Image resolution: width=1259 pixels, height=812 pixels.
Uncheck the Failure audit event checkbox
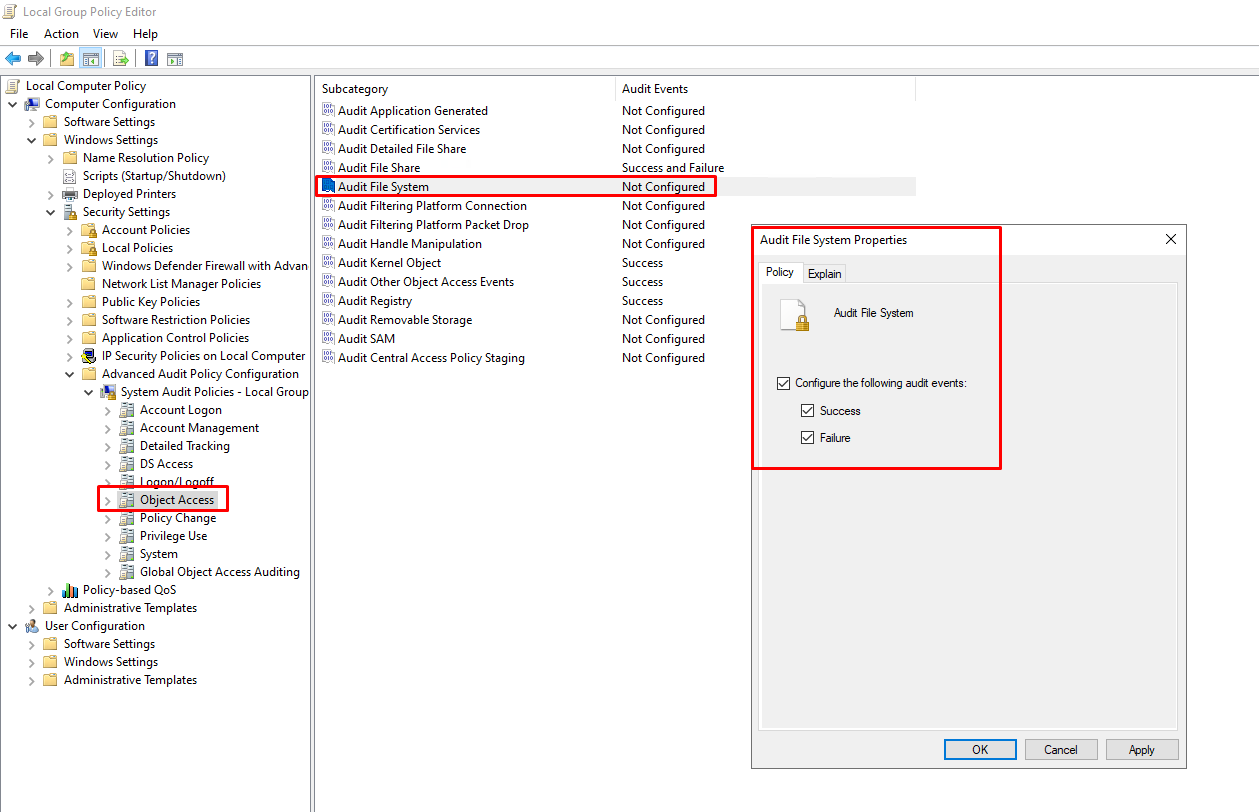(x=807, y=438)
